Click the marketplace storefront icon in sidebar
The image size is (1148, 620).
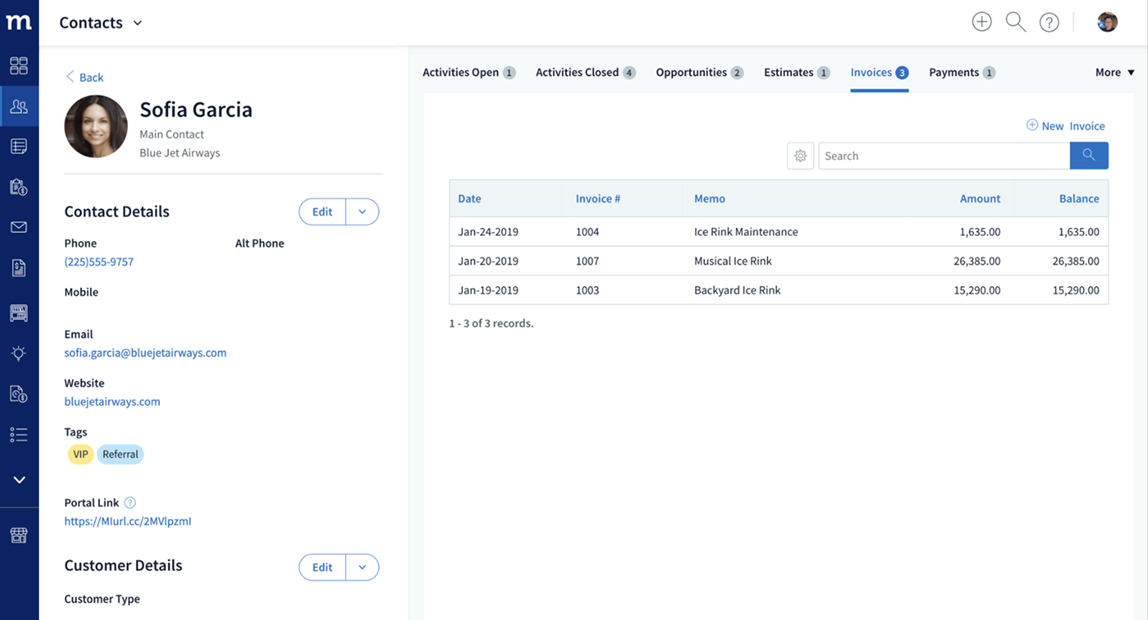coord(19,535)
